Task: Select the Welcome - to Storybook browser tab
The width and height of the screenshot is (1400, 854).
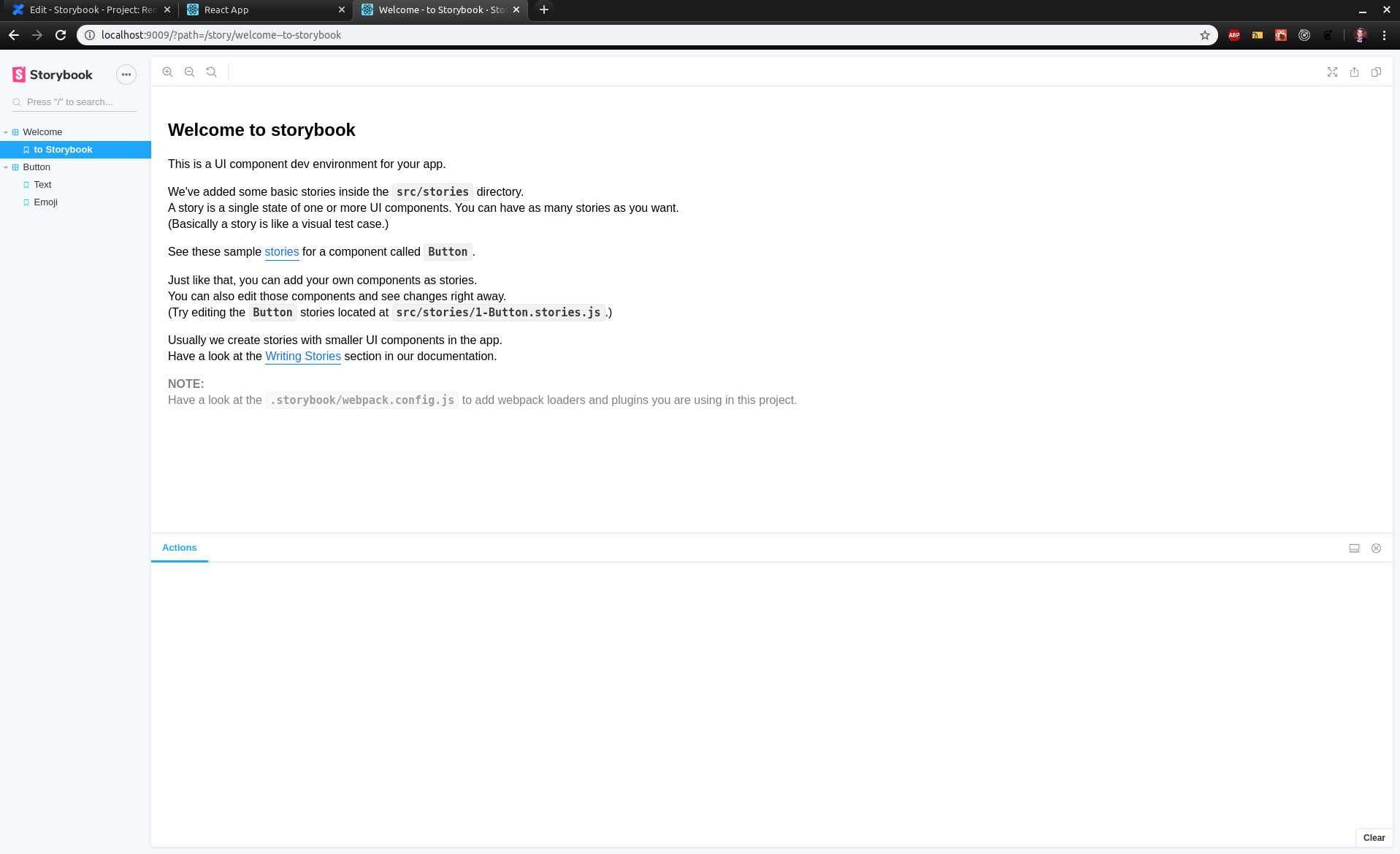Action: tap(440, 9)
